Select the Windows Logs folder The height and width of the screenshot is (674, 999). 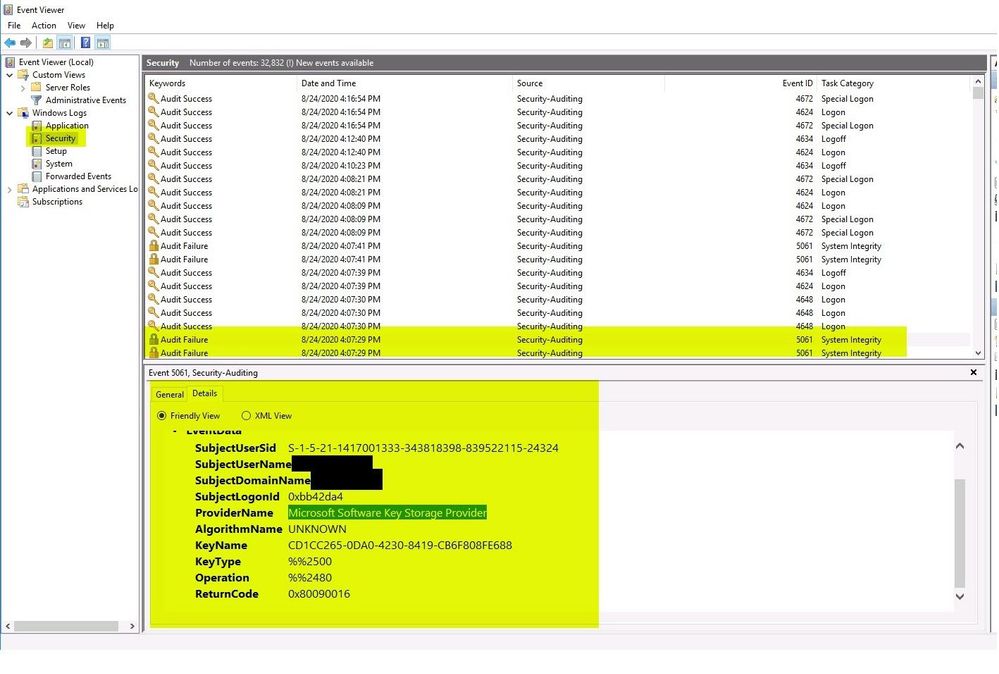click(59, 113)
